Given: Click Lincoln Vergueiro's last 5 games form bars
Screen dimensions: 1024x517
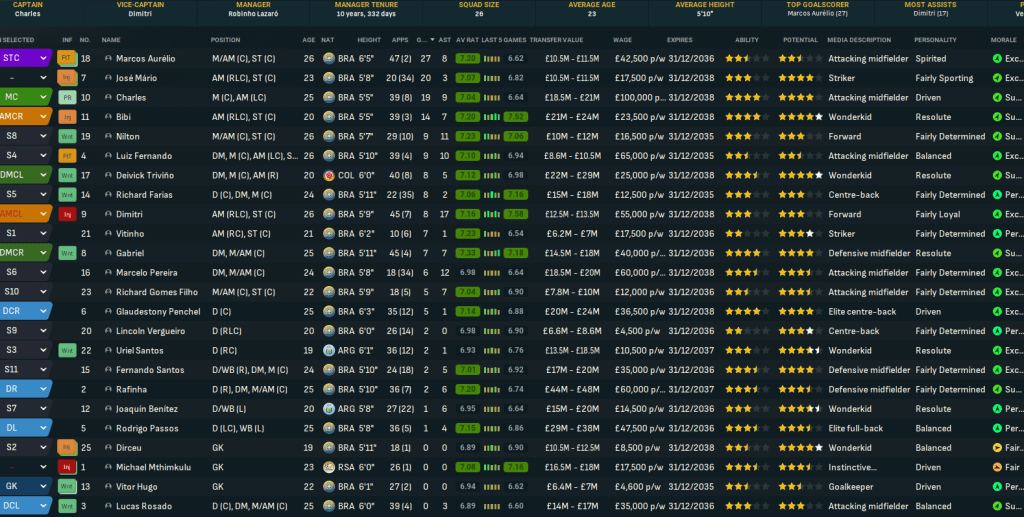Looking at the screenshot, I should pyautogui.click(x=491, y=332).
